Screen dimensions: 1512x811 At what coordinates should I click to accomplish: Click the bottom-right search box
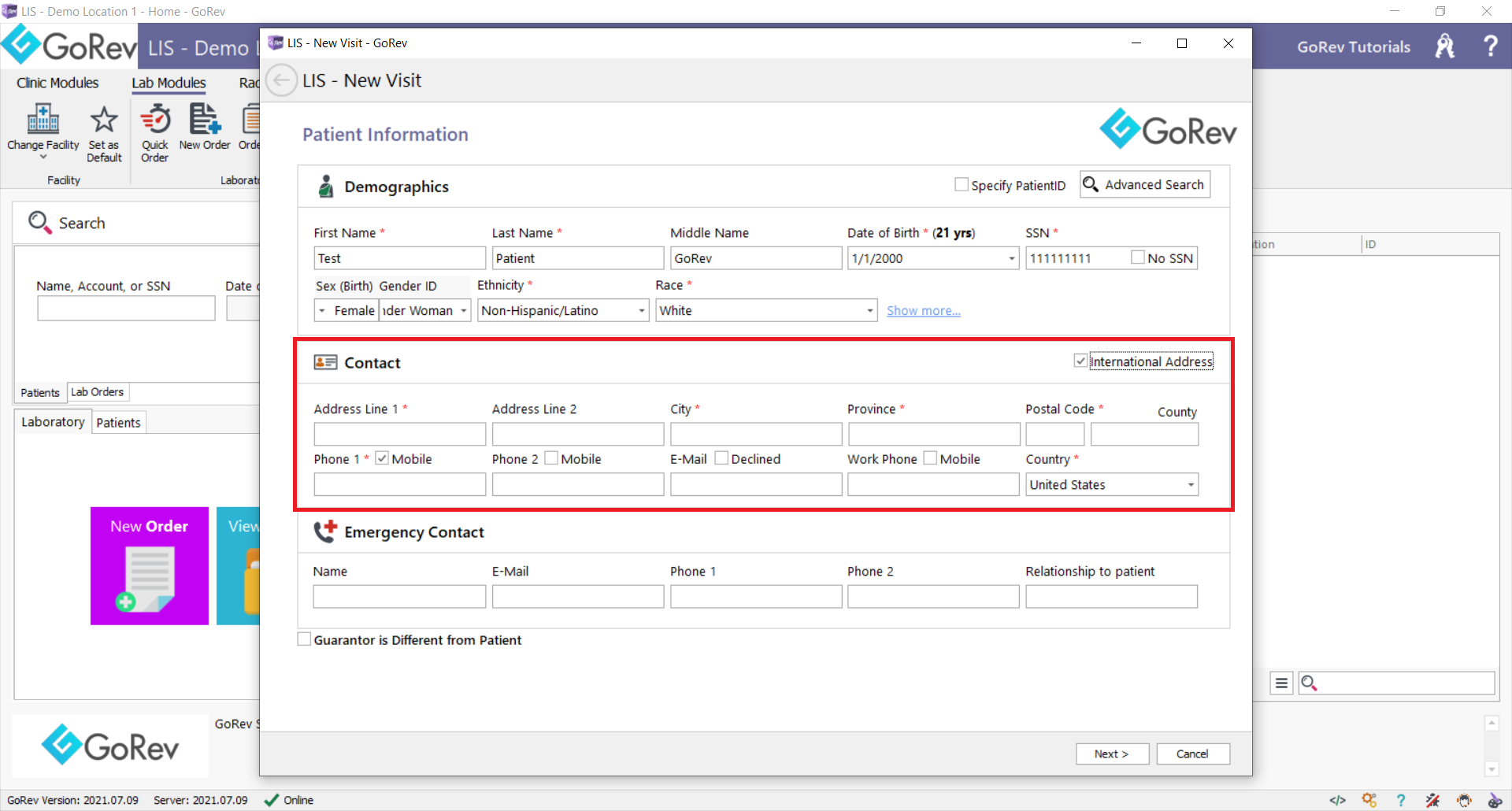tap(1395, 683)
